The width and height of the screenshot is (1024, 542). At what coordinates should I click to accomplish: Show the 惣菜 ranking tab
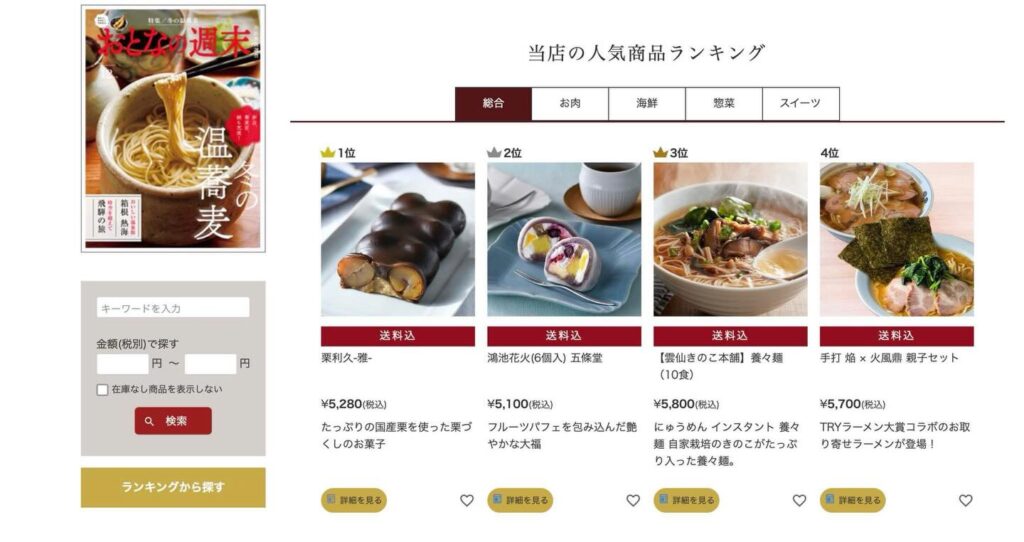tap(724, 104)
